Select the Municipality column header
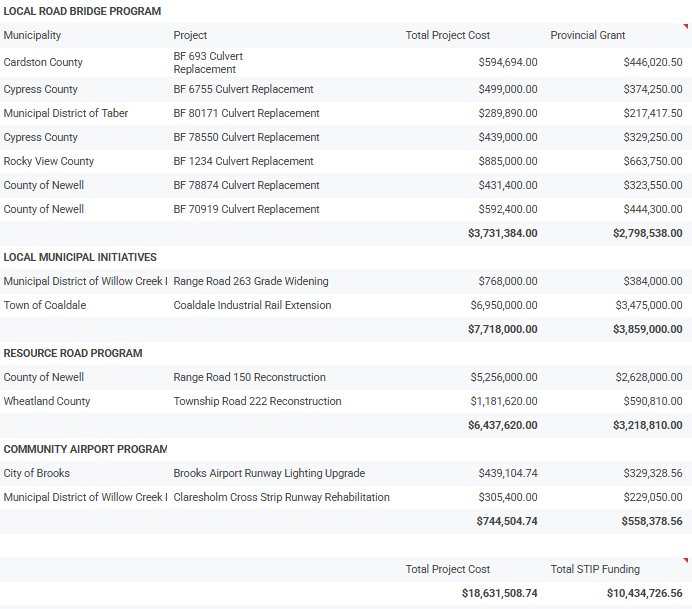 32,35
